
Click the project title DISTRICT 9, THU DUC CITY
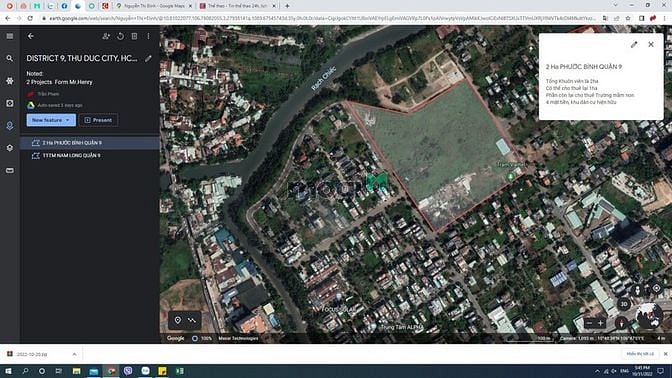(x=82, y=58)
